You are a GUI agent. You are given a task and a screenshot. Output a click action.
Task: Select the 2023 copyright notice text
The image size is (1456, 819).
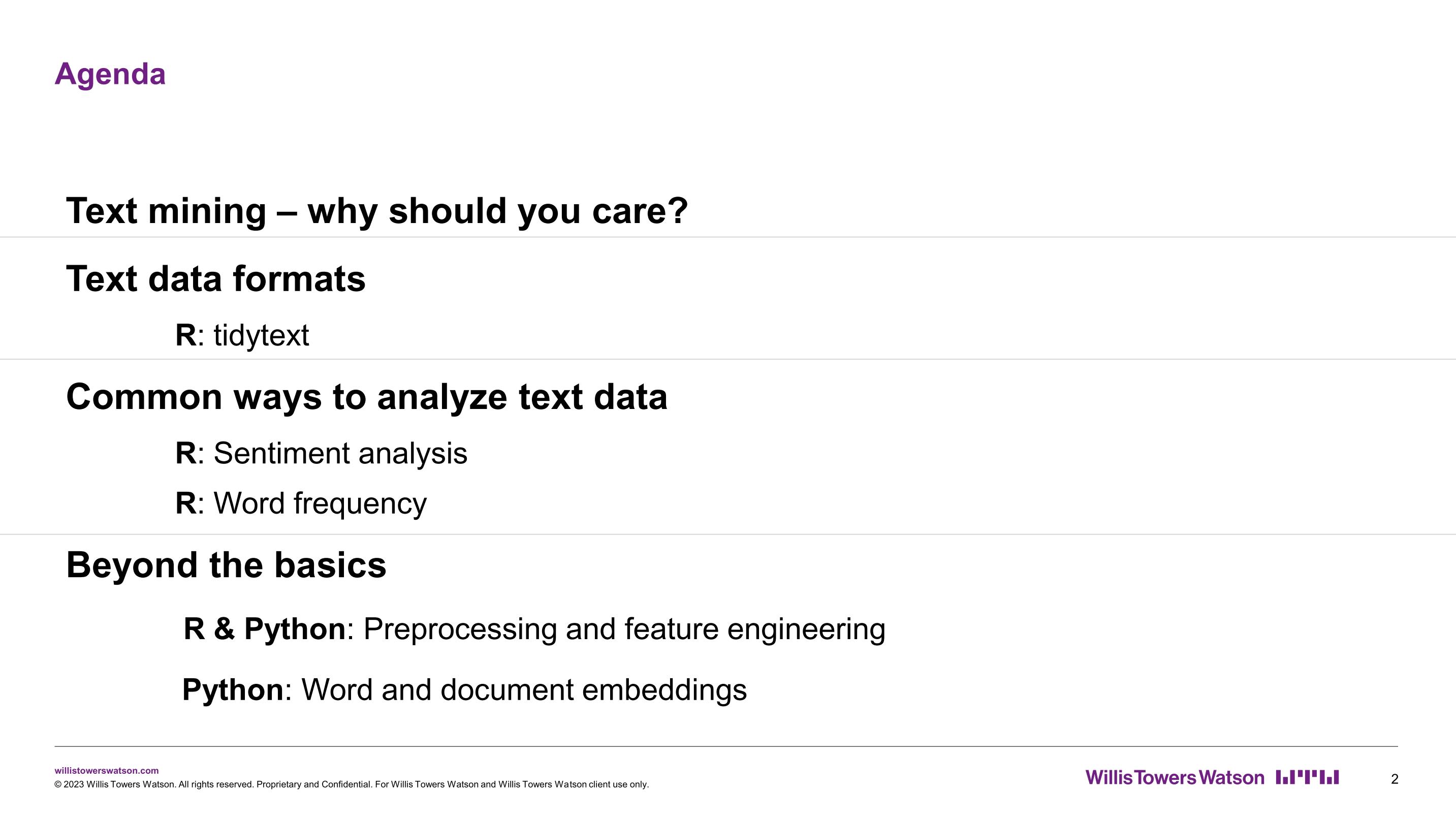tap(351, 784)
